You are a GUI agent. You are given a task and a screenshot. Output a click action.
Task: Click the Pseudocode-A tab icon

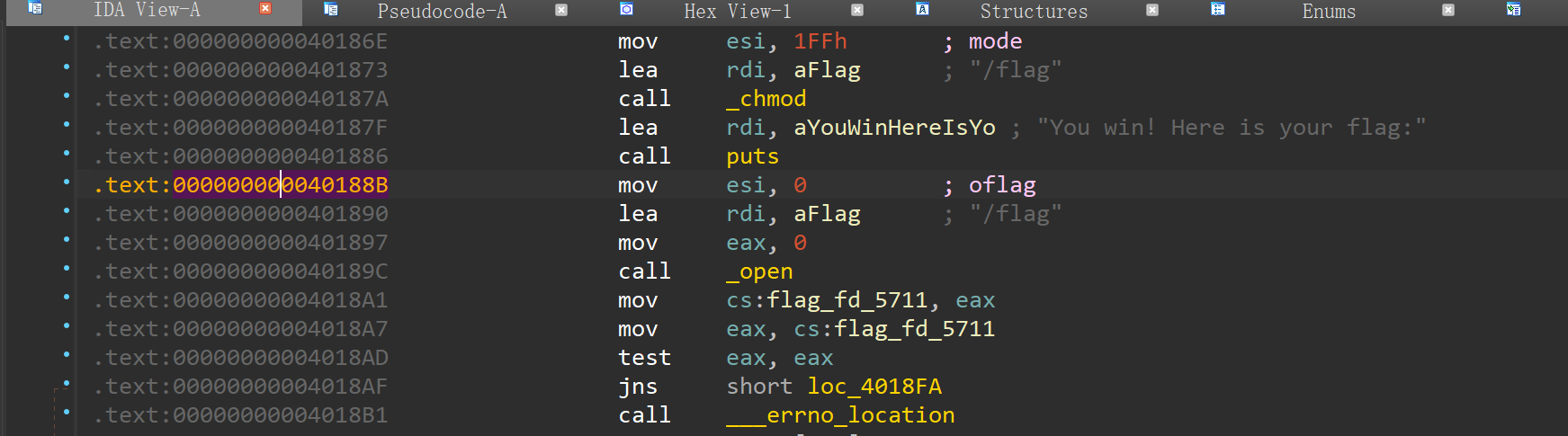pyautogui.click(x=330, y=9)
